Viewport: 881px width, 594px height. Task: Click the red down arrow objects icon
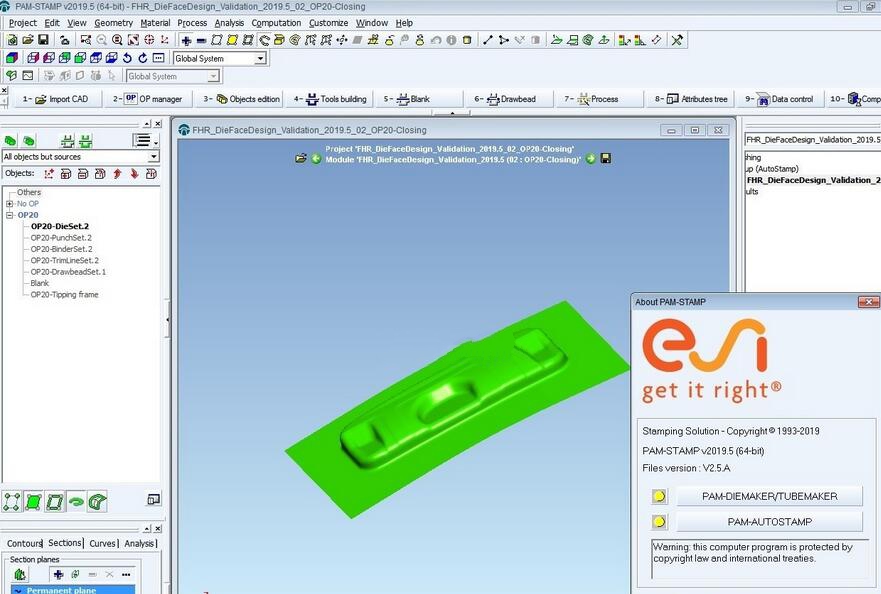(134, 174)
